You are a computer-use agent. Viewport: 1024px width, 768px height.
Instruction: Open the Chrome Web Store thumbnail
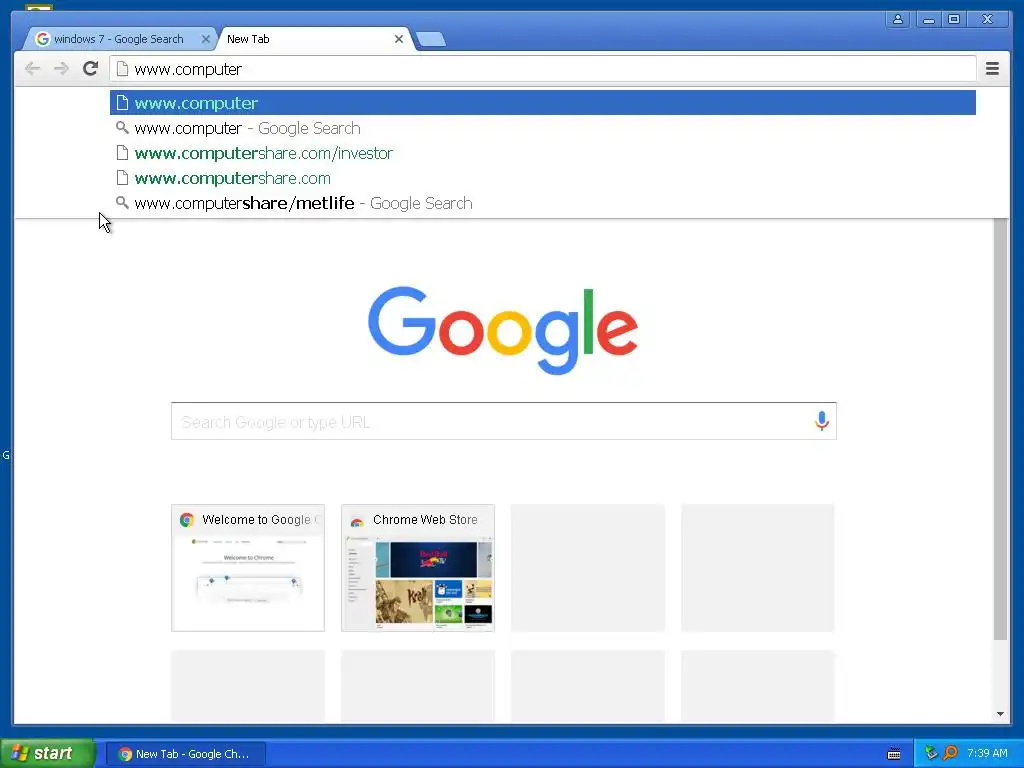[x=418, y=568]
